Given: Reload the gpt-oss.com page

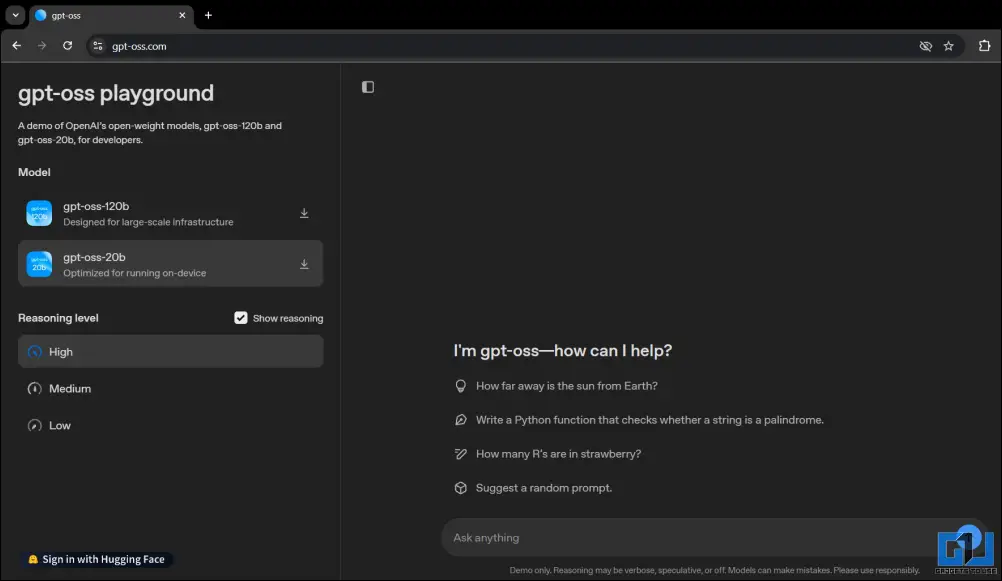Looking at the screenshot, I should pyautogui.click(x=67, y=46).
